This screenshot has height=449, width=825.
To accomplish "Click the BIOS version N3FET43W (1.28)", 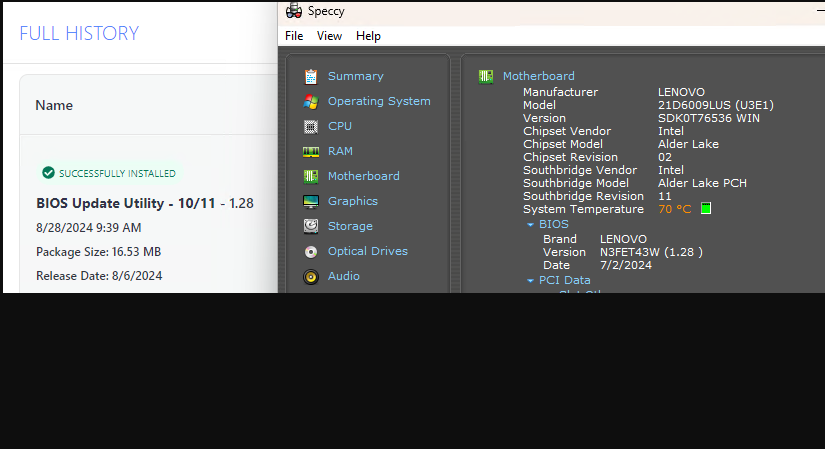I will [x=651, y=252].
